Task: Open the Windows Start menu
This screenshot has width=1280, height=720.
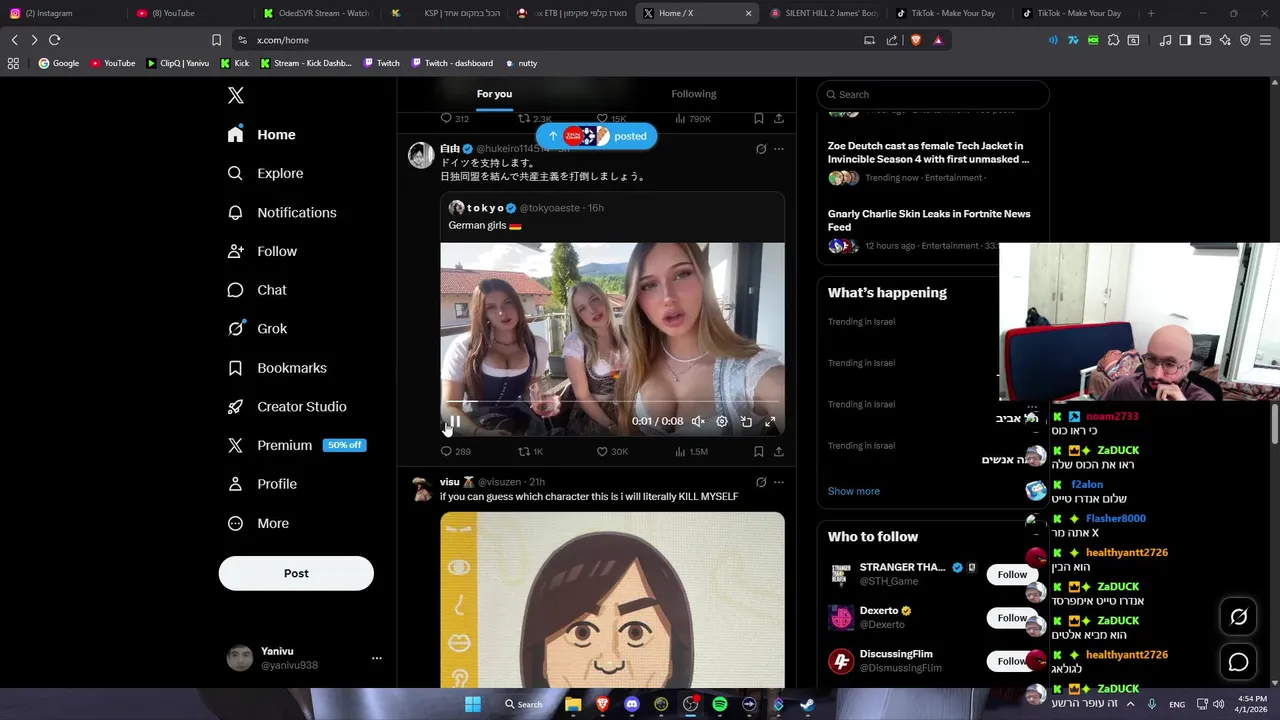Action: (473, 704)
